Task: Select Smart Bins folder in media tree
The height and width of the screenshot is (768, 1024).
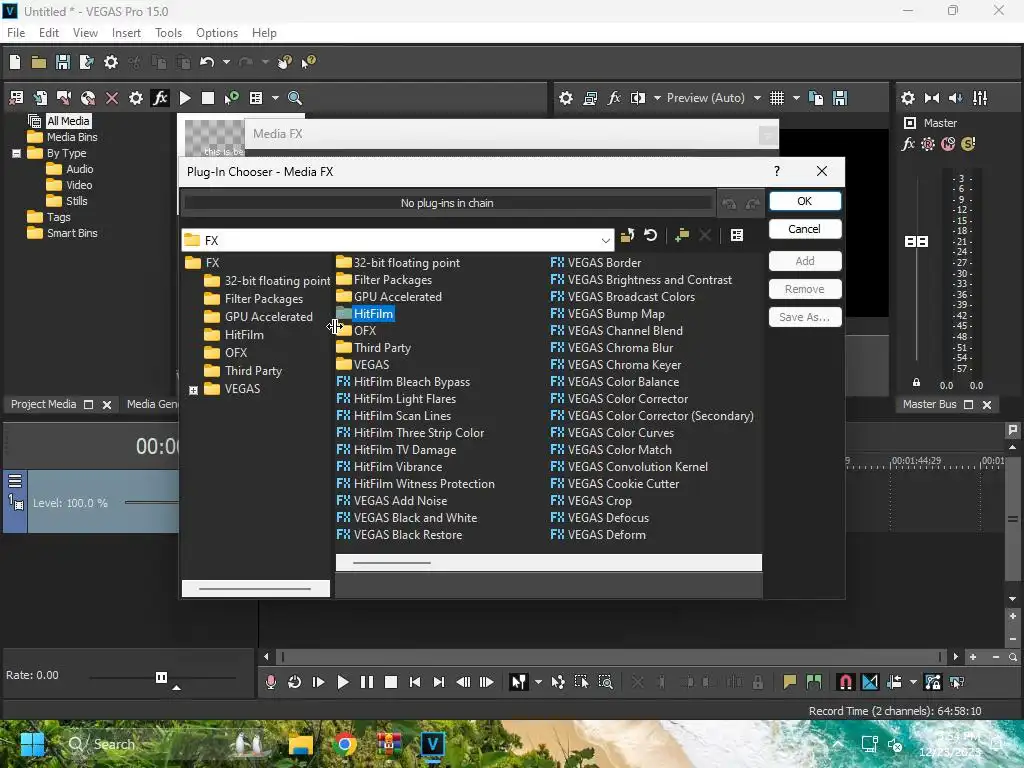Action: [x=72, y=233]
